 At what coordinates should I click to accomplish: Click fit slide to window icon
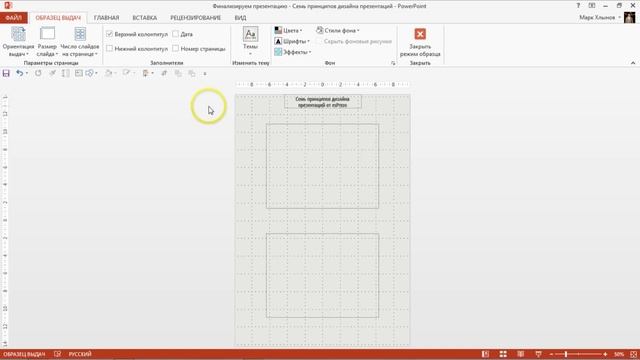(x=633, y=354)
